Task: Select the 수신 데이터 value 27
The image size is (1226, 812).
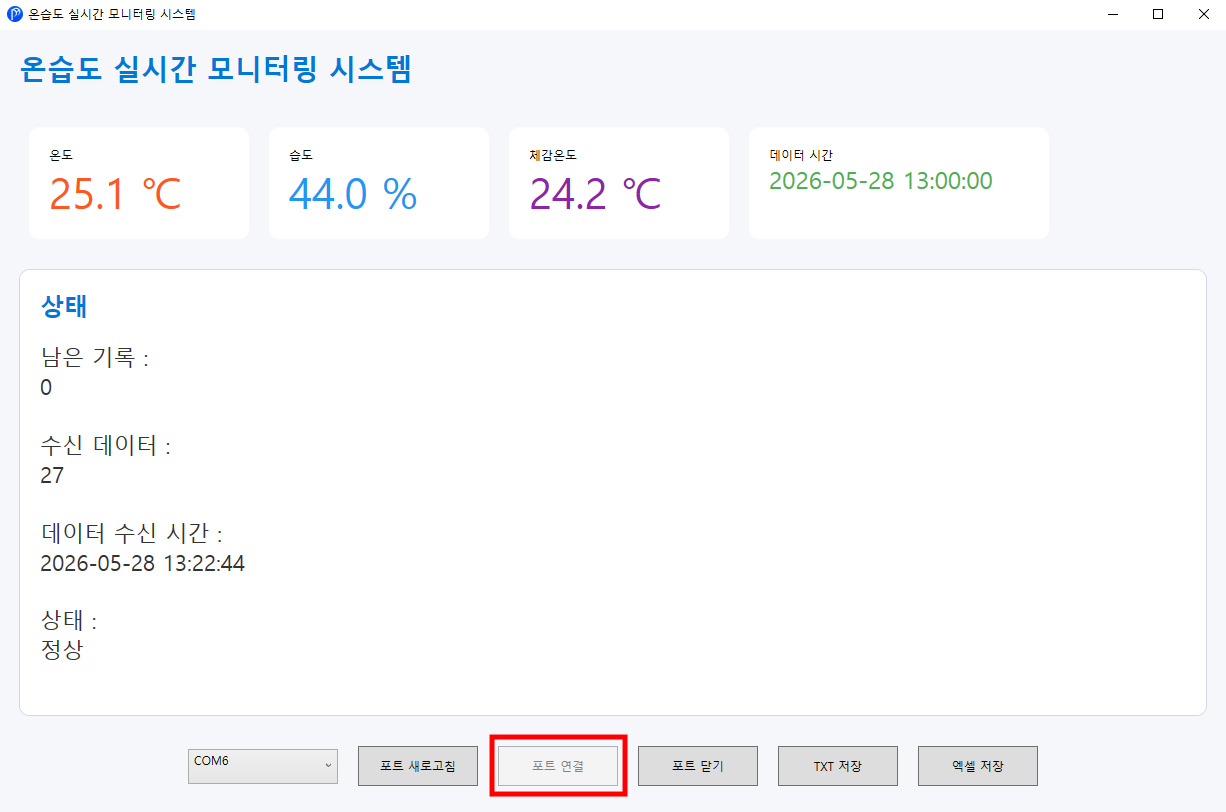Action: tap(52, 476)
